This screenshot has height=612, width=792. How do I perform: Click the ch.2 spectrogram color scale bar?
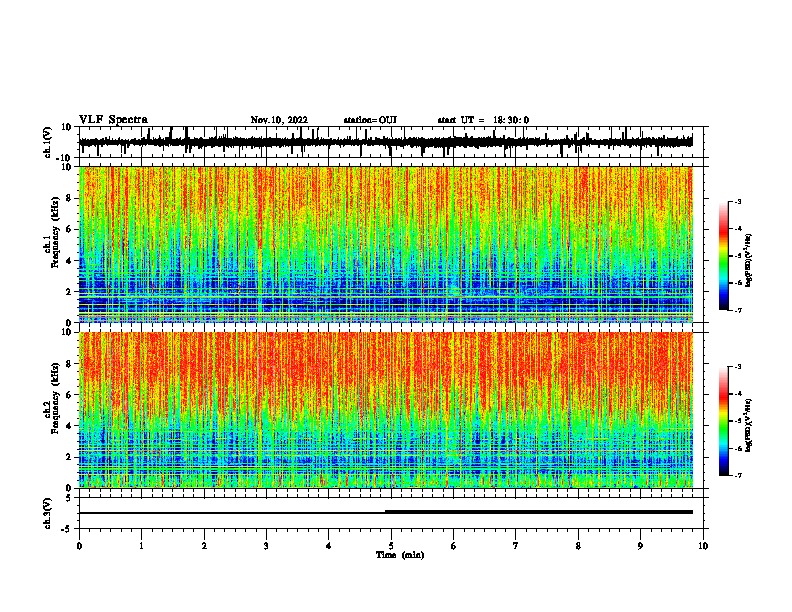(723, 421)
